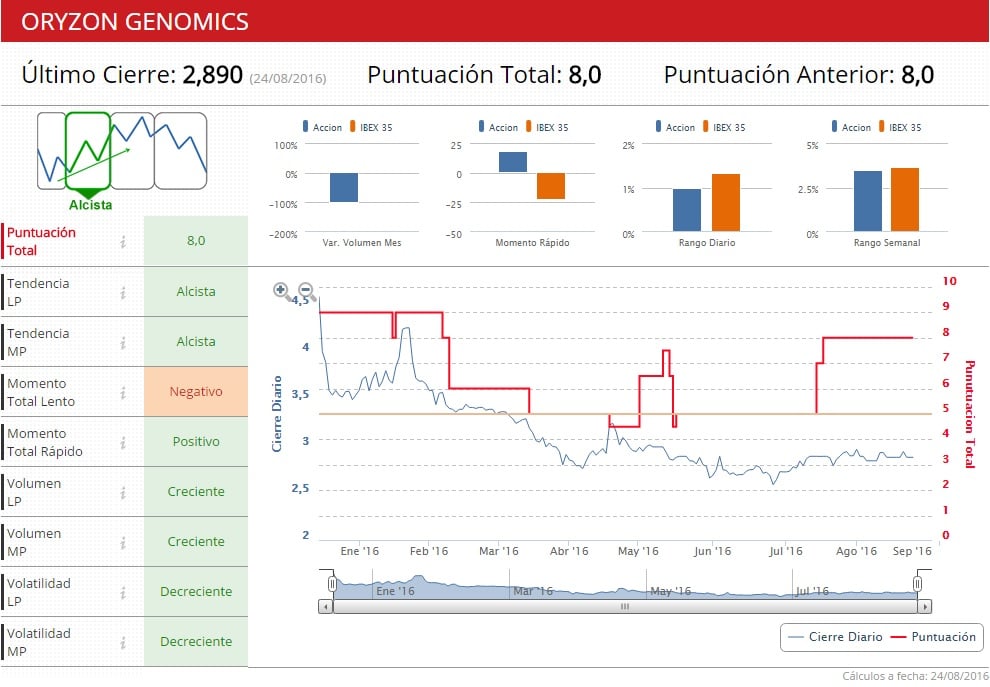Open info icon for Momento Total Lento
The image size is (990, 687).
click(123, 393)
